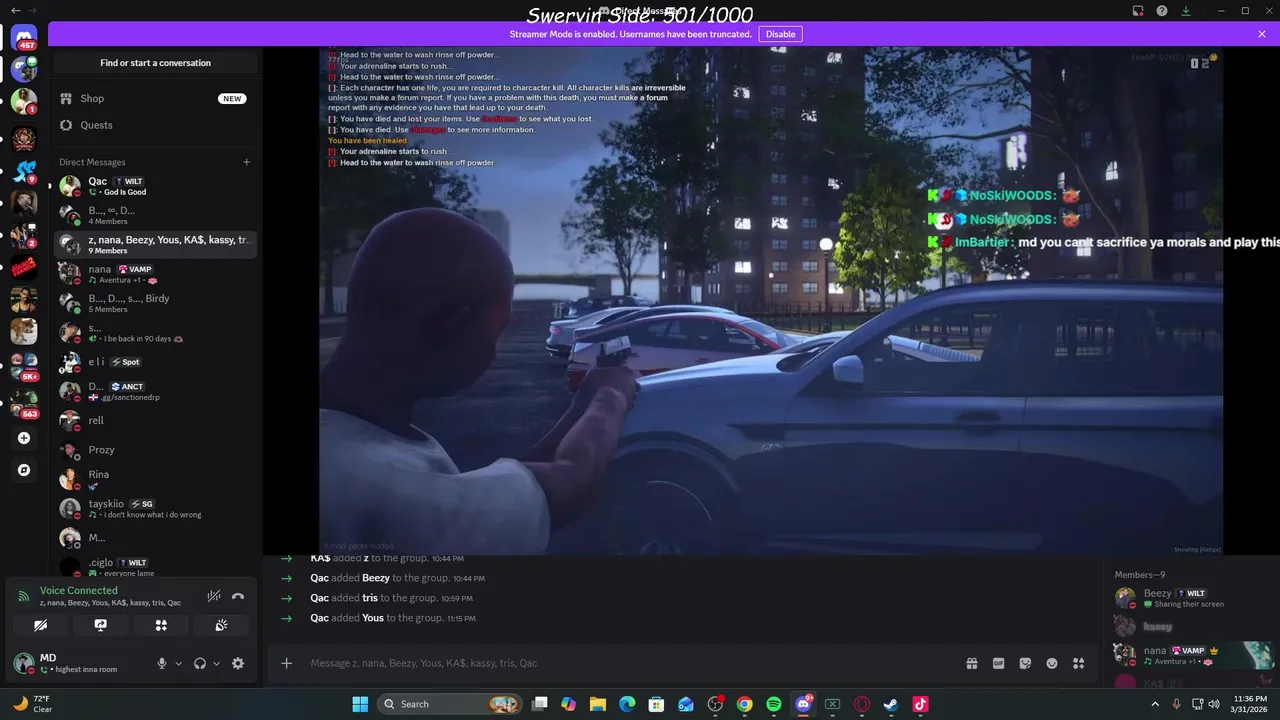The height and width of the screenshot is (720, 1280).
Task: Open the Quests page
Action: (155, 125)
